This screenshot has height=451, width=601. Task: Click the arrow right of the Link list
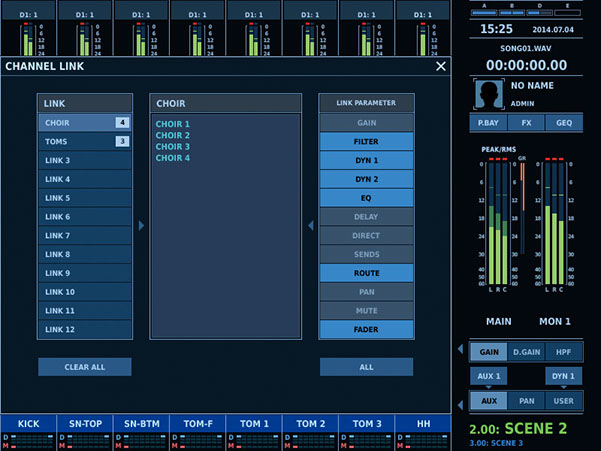pyautogui.click(x=141, y=225)
